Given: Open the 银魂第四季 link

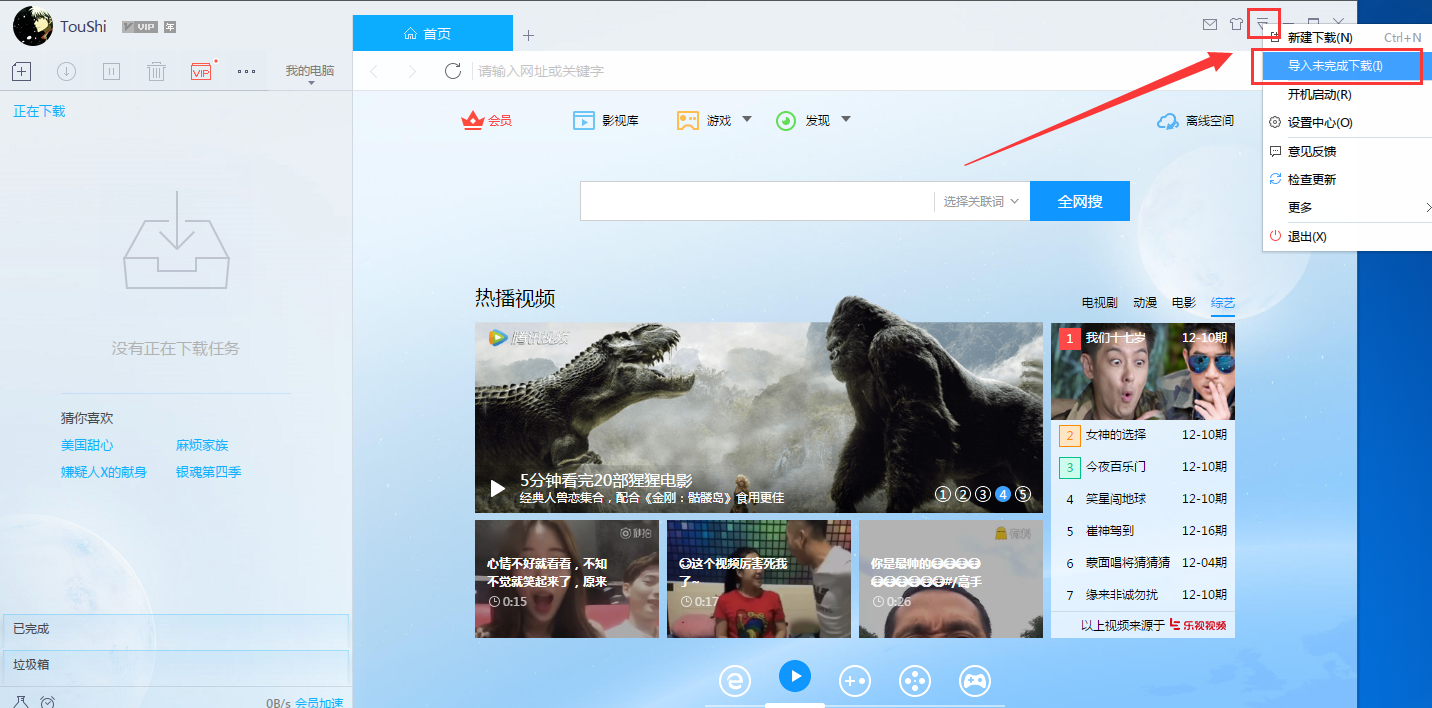Looking at the screenshot, I should point(209,472).
